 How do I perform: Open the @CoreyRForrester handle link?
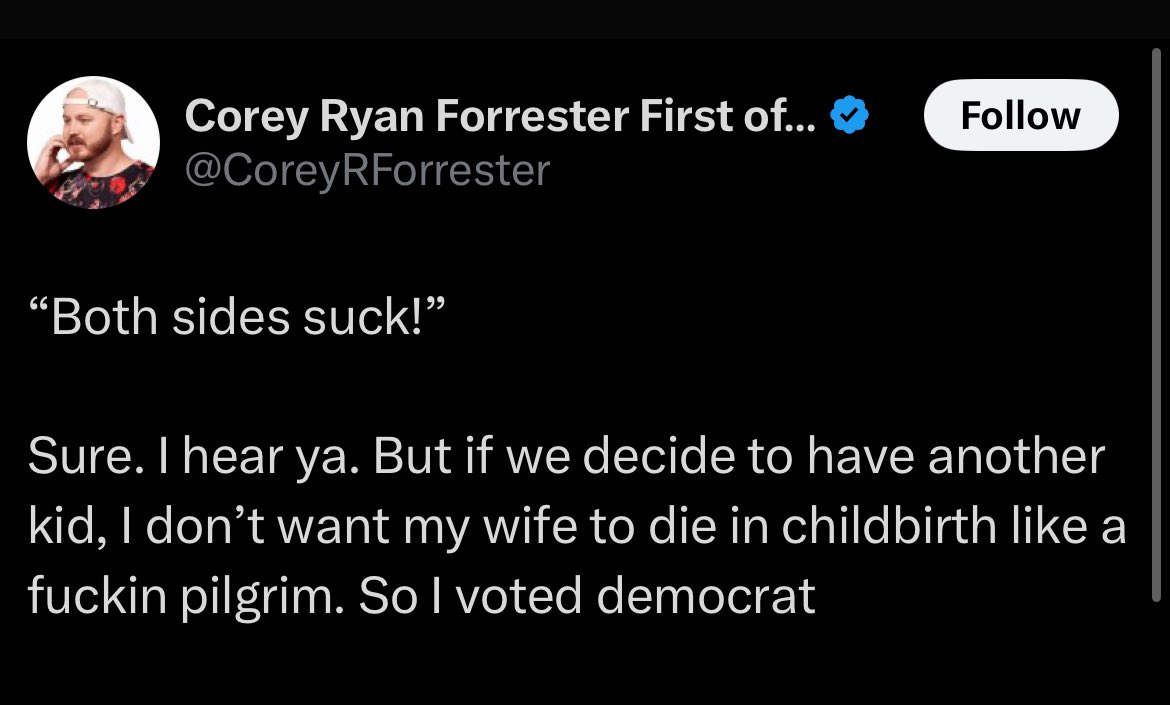pos(367,170)
